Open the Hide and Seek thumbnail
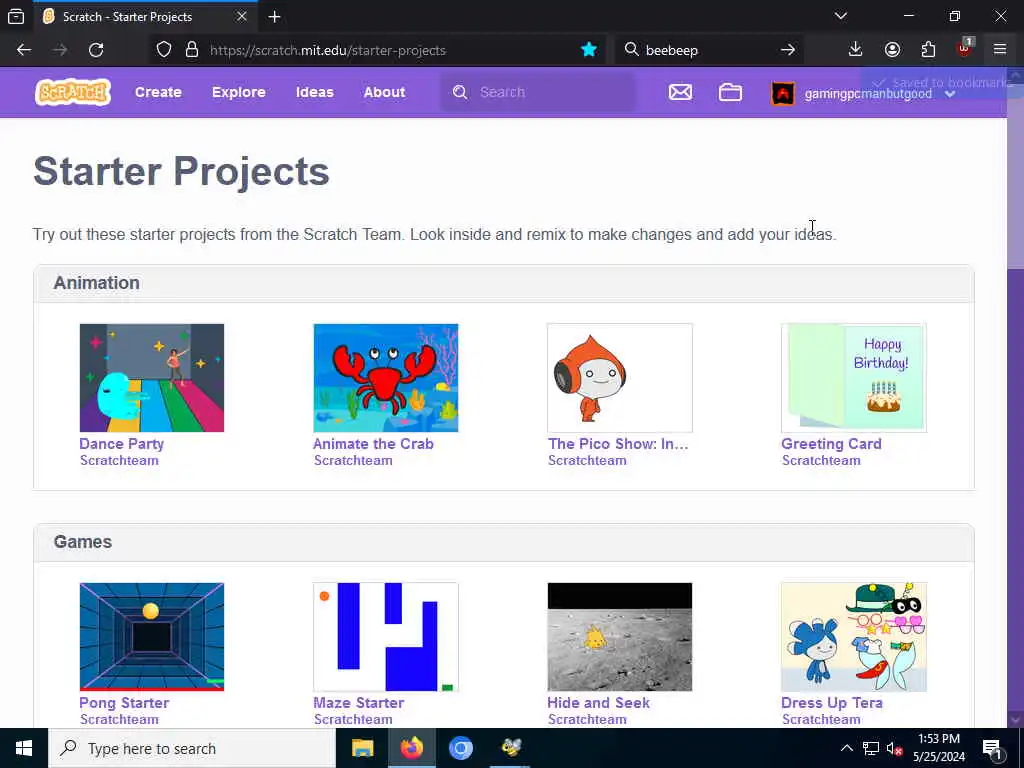 [620, 637]
